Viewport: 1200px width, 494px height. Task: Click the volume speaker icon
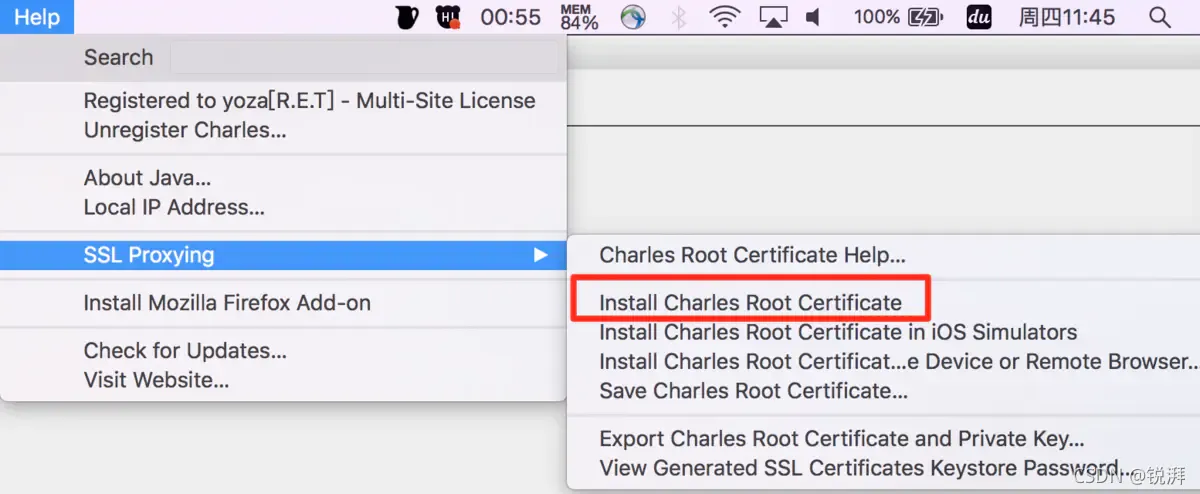click(813, 17)
